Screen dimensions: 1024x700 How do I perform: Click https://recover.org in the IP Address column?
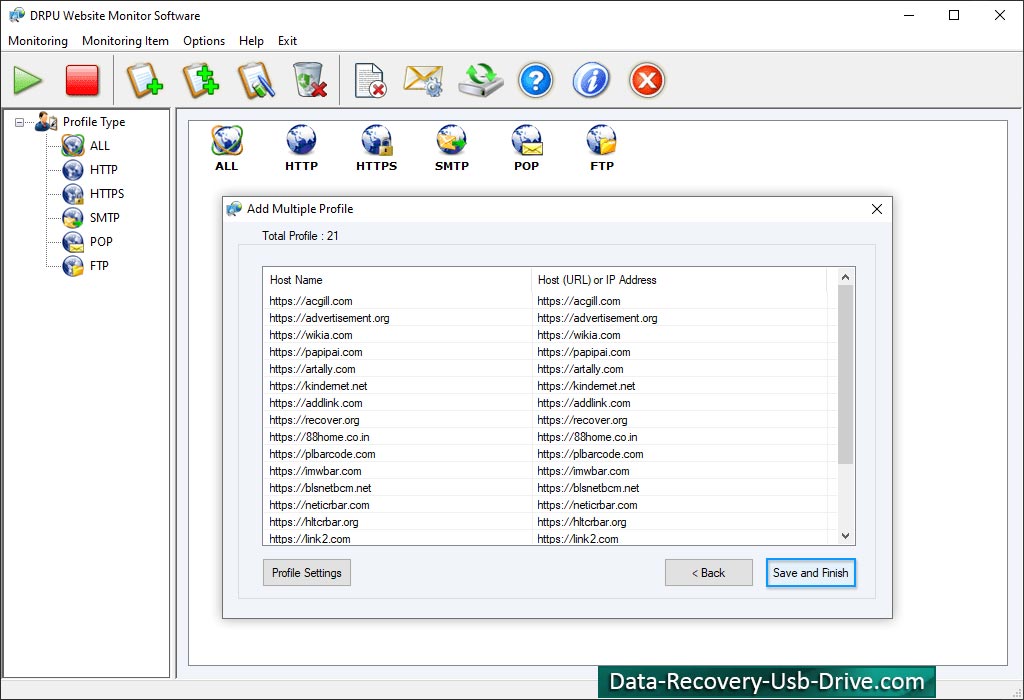click(582, 420)
